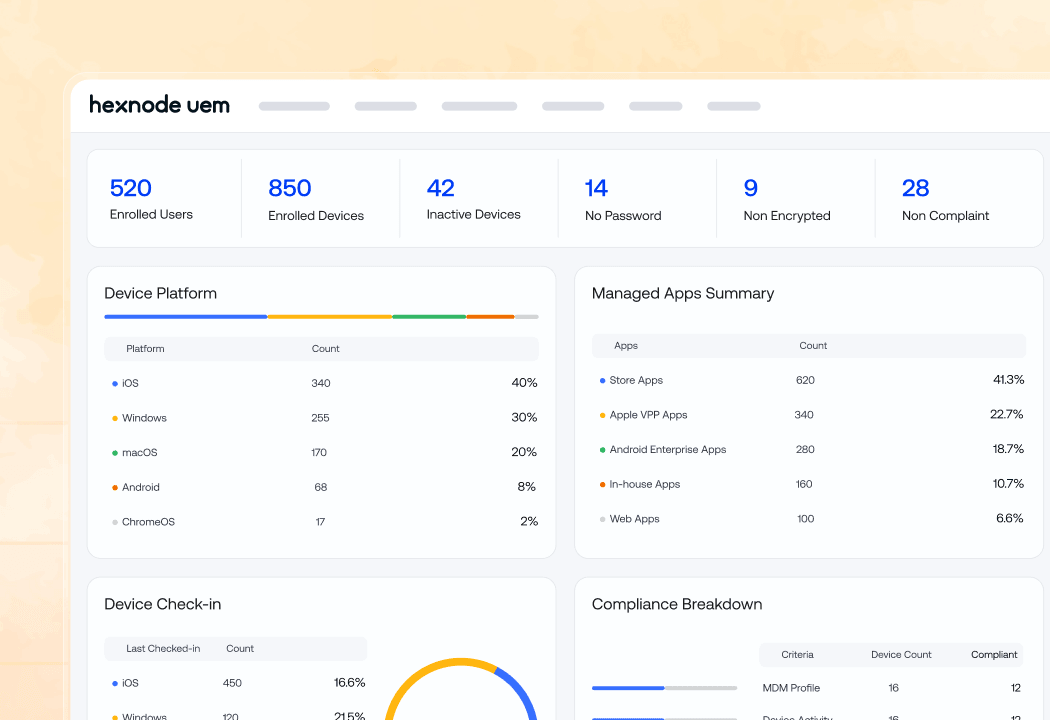1050x720 pixels.
Task: Click the green macOS segment of platform bar
Action: click(429, 317)
